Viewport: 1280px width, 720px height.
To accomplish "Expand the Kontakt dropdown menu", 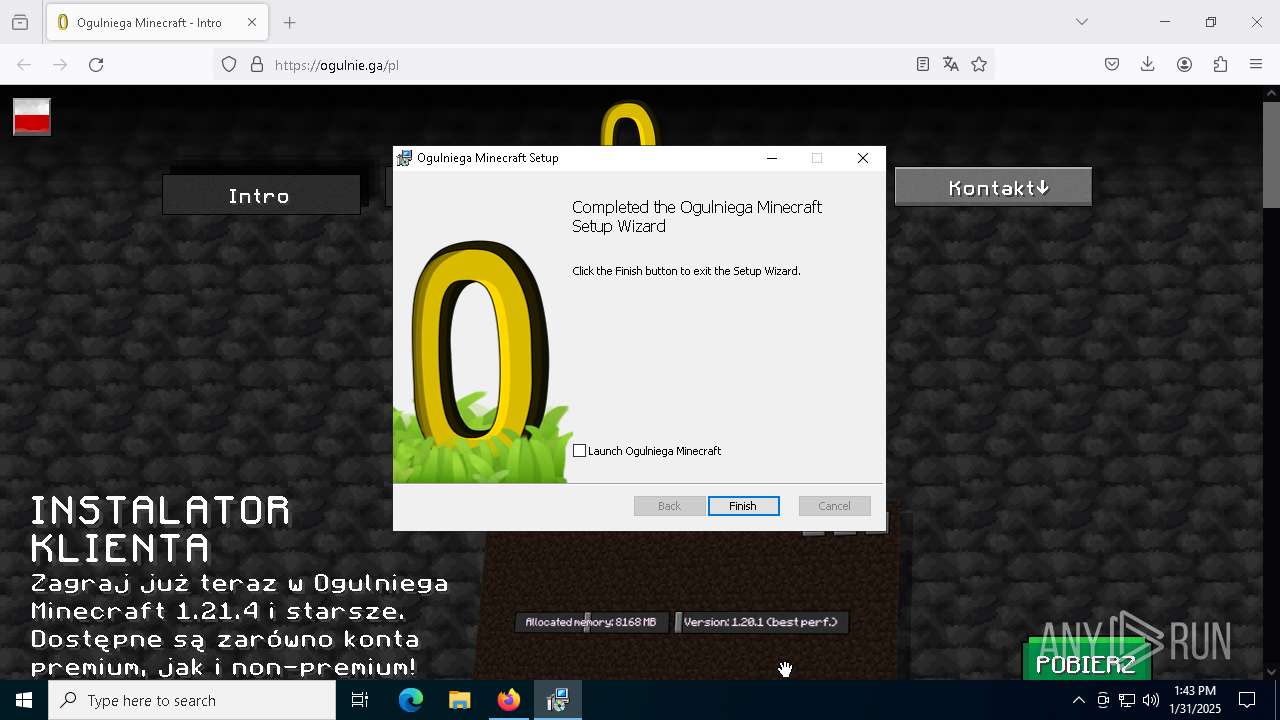I will point(993,187).
